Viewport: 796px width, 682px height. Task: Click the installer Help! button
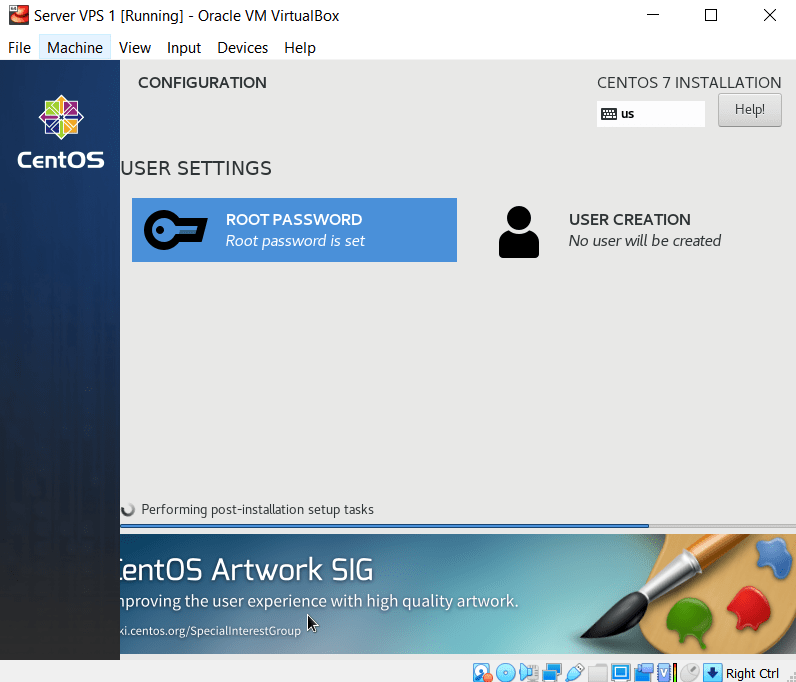[749, 110]
